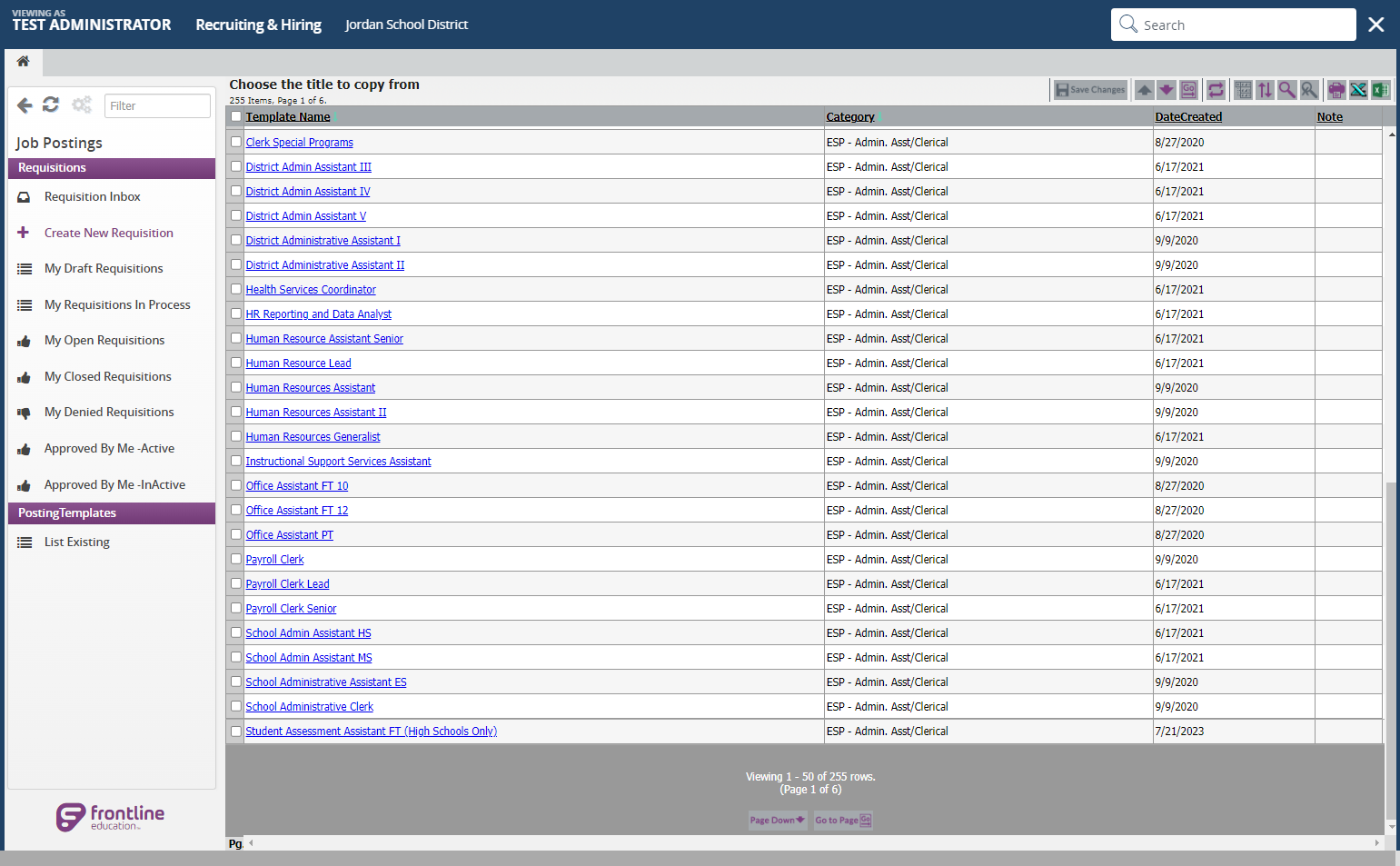Tick the select-all header checkbox
The width and height of the screenshot is (1400, 866).
pyautogui.click(x=236, y=116)
